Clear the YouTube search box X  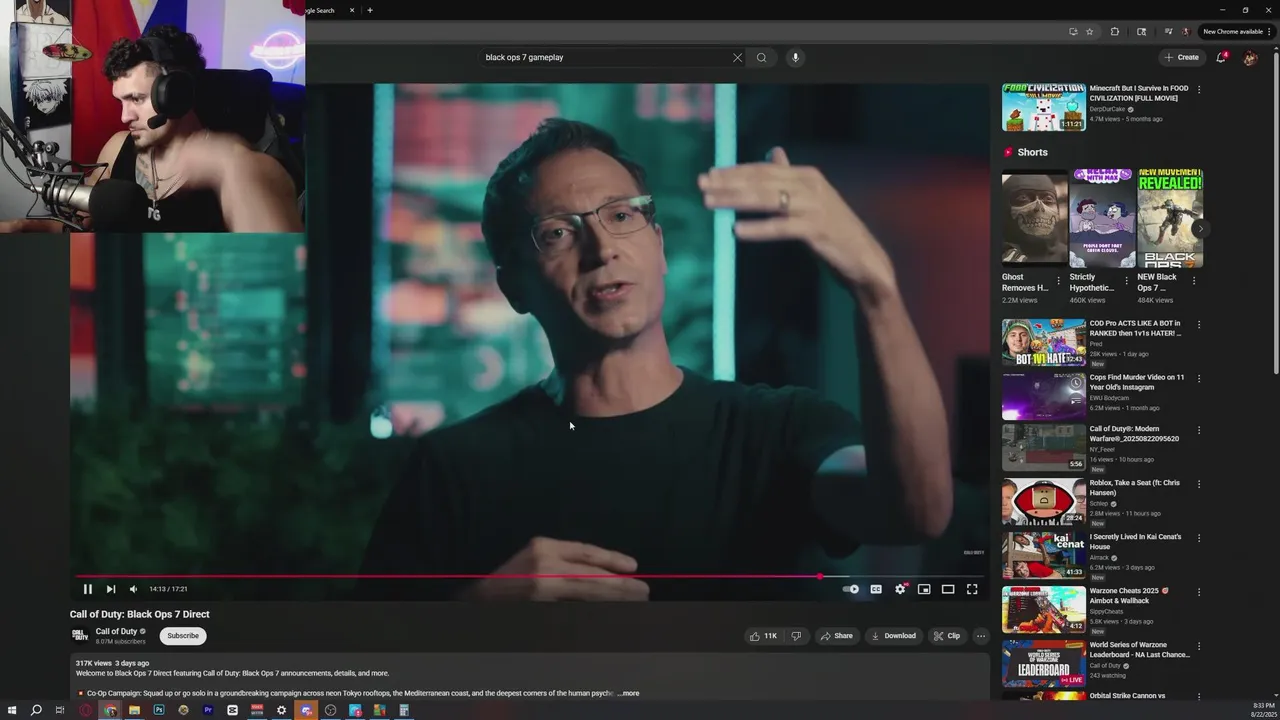(x=737, y=57)
